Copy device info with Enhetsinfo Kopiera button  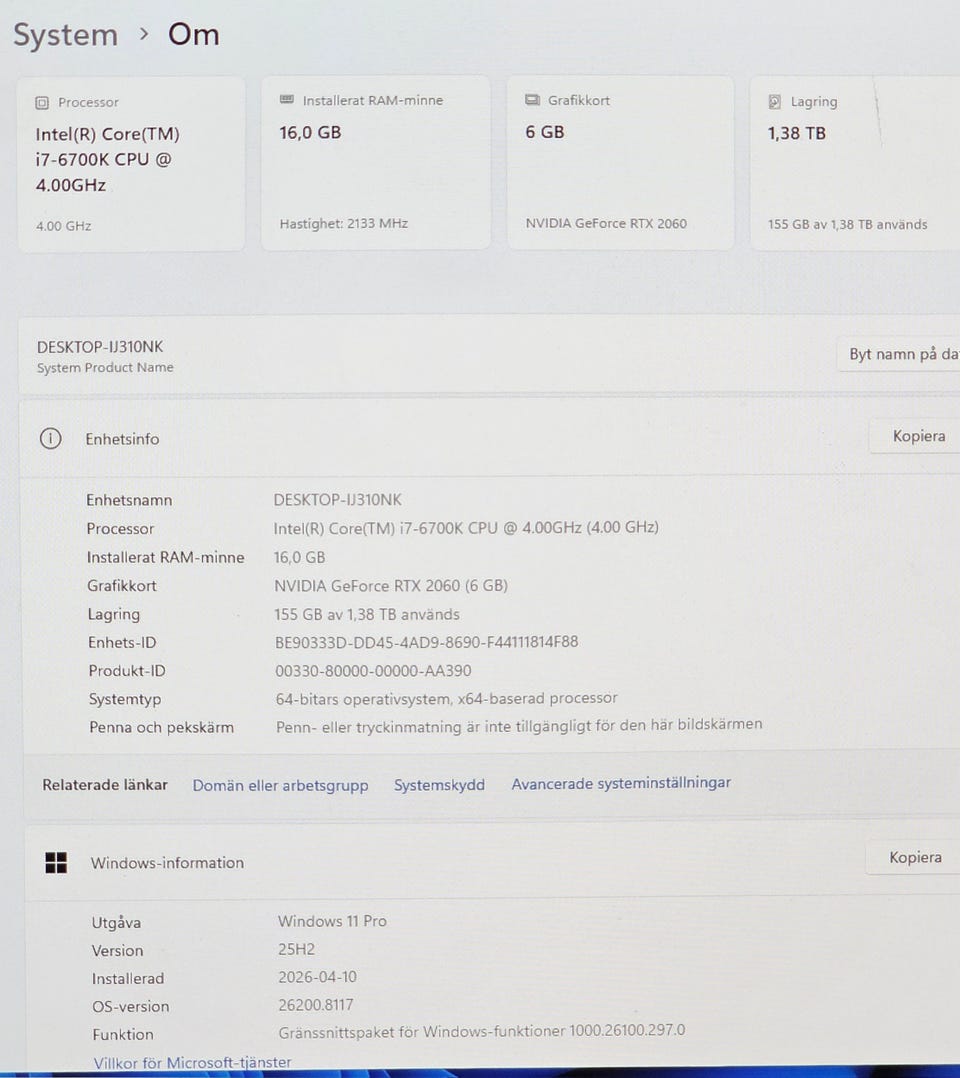[x=915, y=436]
